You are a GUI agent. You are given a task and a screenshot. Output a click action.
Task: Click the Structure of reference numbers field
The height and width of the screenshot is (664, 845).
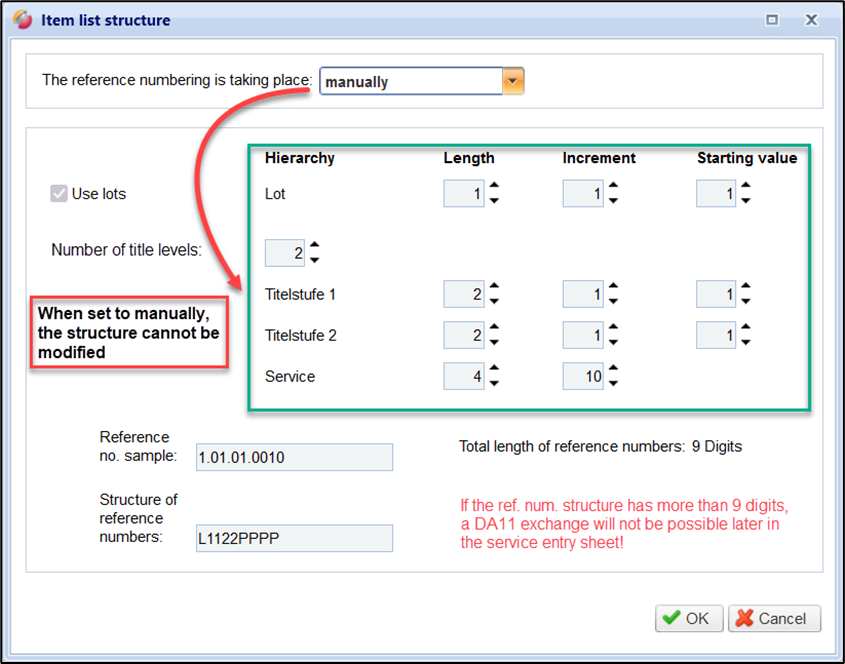click(x=295, y=539)
